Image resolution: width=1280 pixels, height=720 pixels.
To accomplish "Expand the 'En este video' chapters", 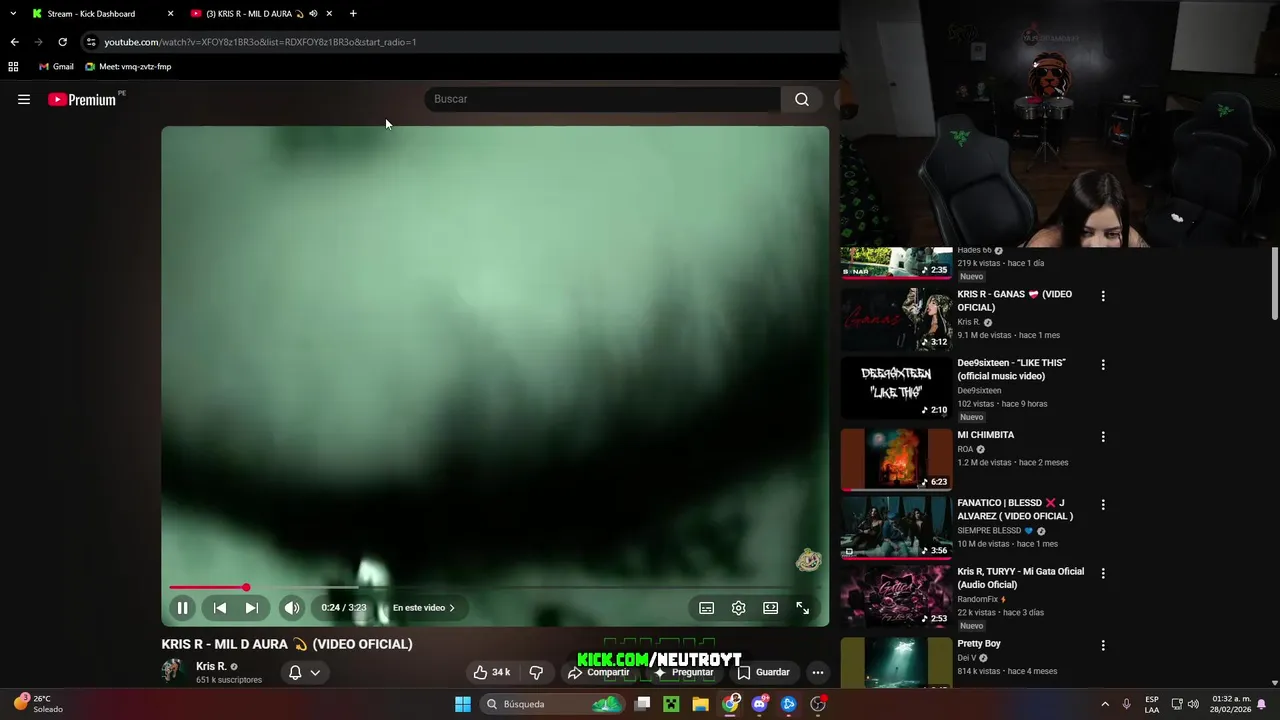I will point(424,607).
